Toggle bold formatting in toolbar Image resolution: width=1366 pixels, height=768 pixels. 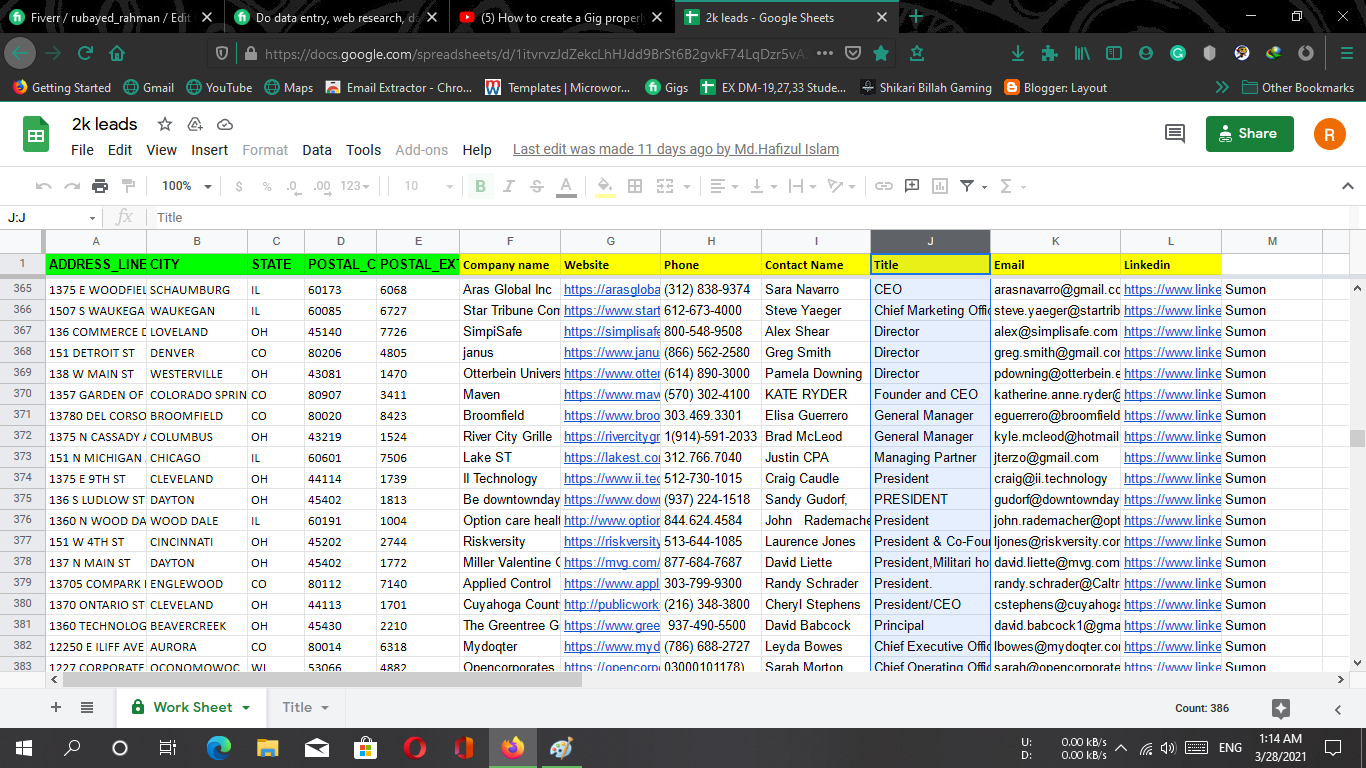[481, 186]
